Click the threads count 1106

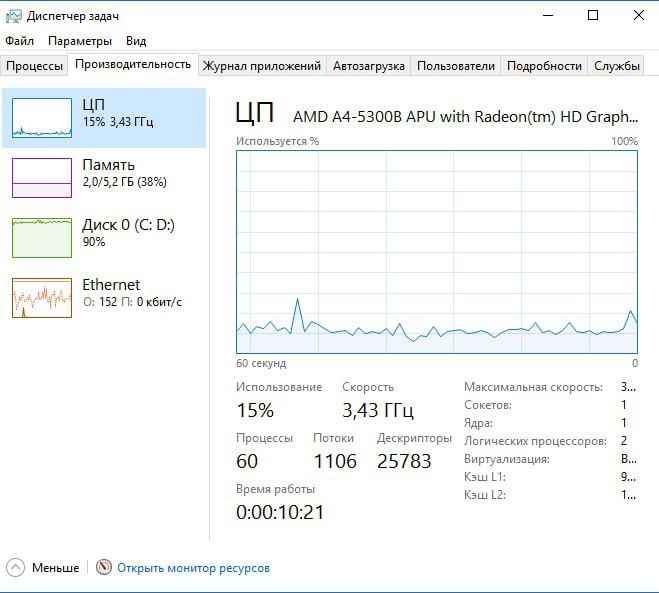pos(335,461)
